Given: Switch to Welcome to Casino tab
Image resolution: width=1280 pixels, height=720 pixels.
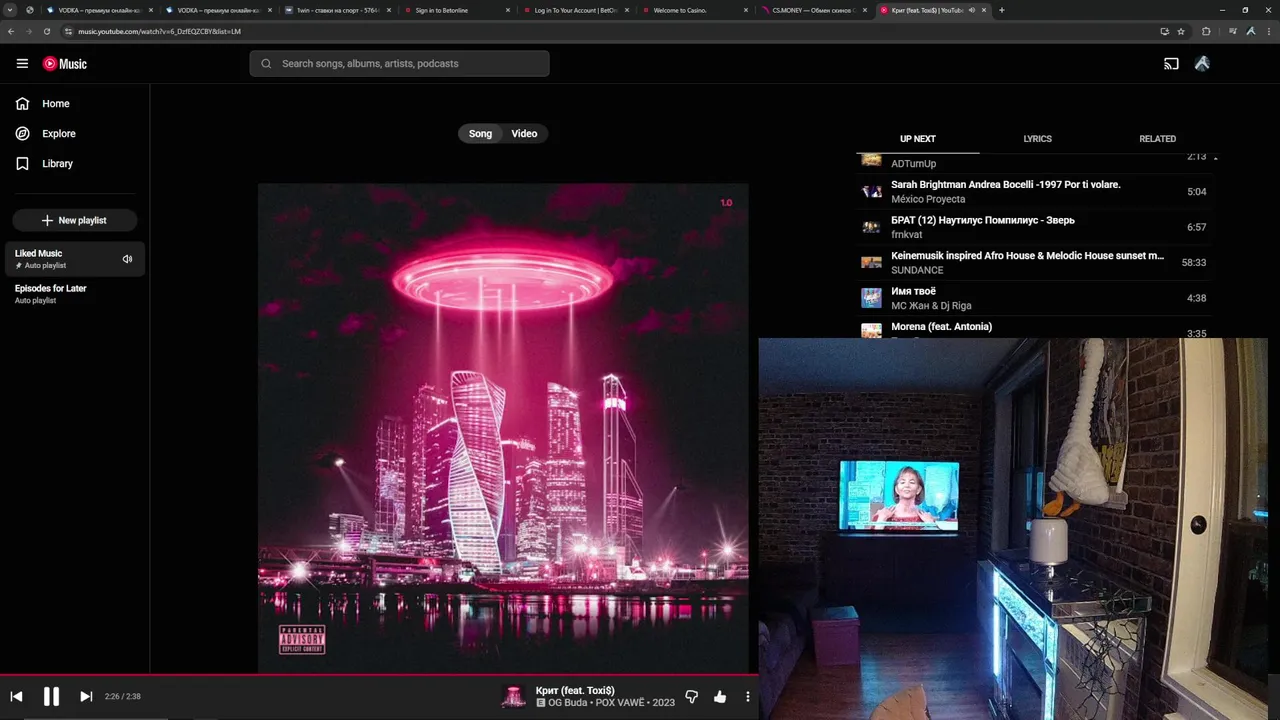Looking at the screenshot, I should (x=693, y=10).
